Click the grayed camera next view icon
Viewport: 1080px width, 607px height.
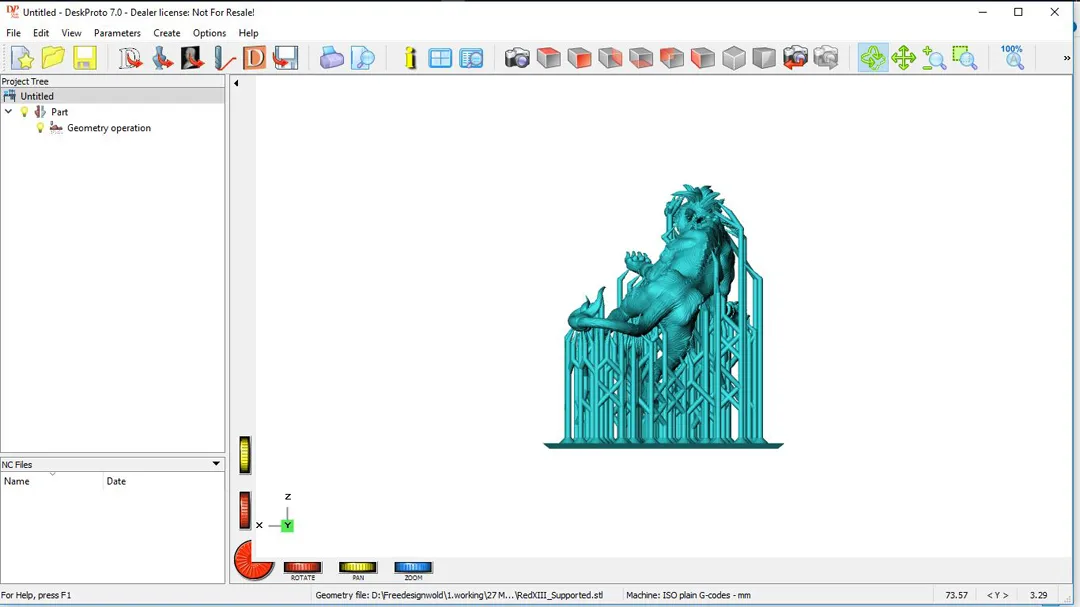coord(826,58)
